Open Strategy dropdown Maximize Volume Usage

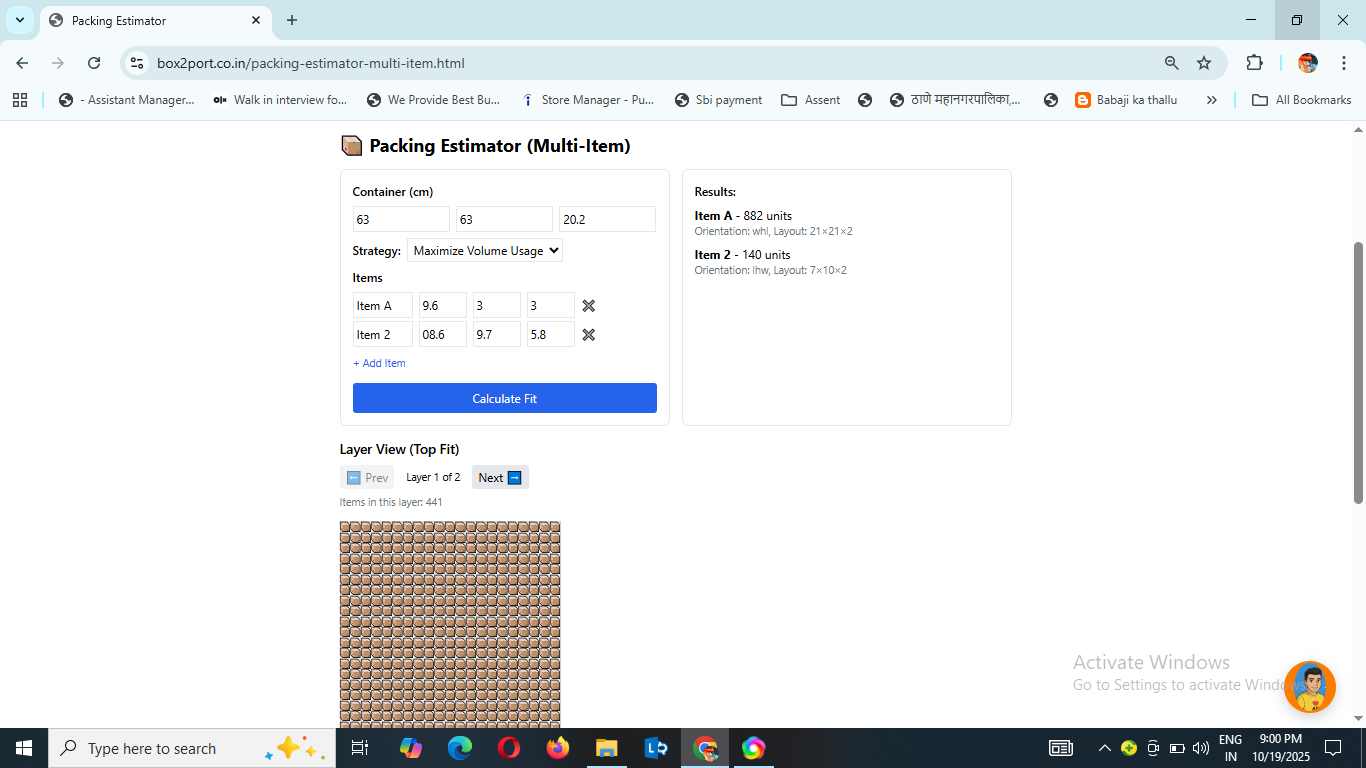click(485, 251)
